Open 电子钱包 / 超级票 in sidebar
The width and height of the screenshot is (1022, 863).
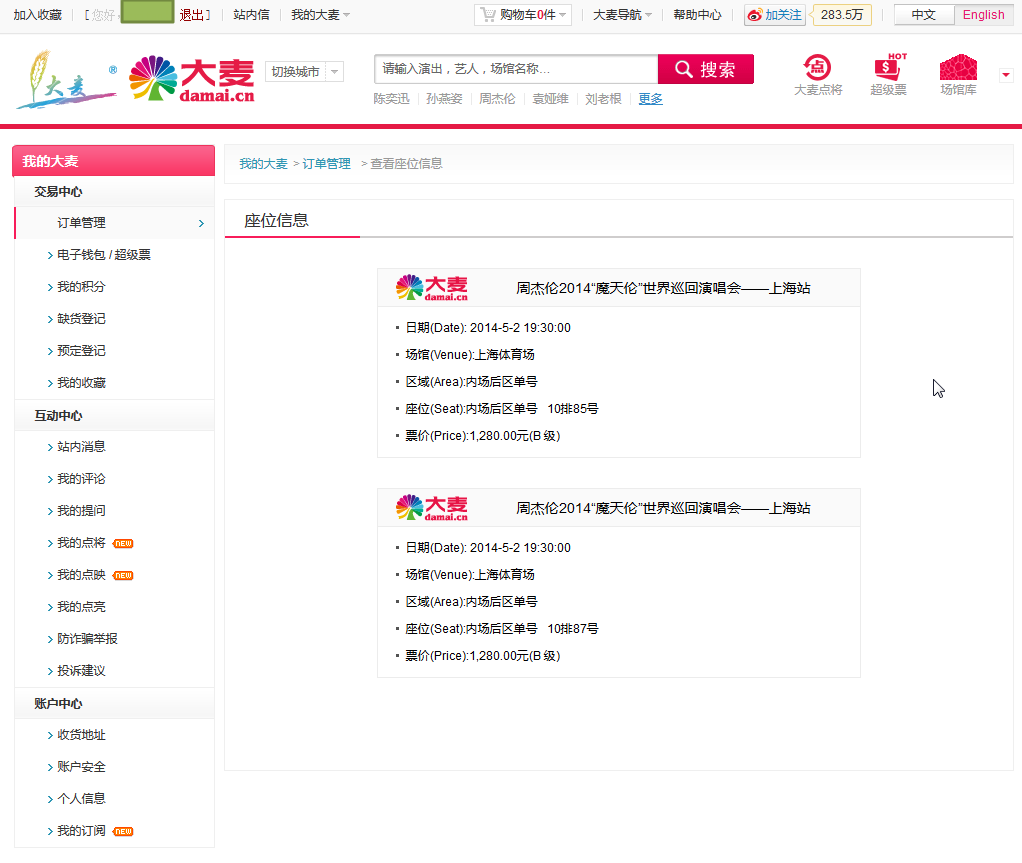104,255
